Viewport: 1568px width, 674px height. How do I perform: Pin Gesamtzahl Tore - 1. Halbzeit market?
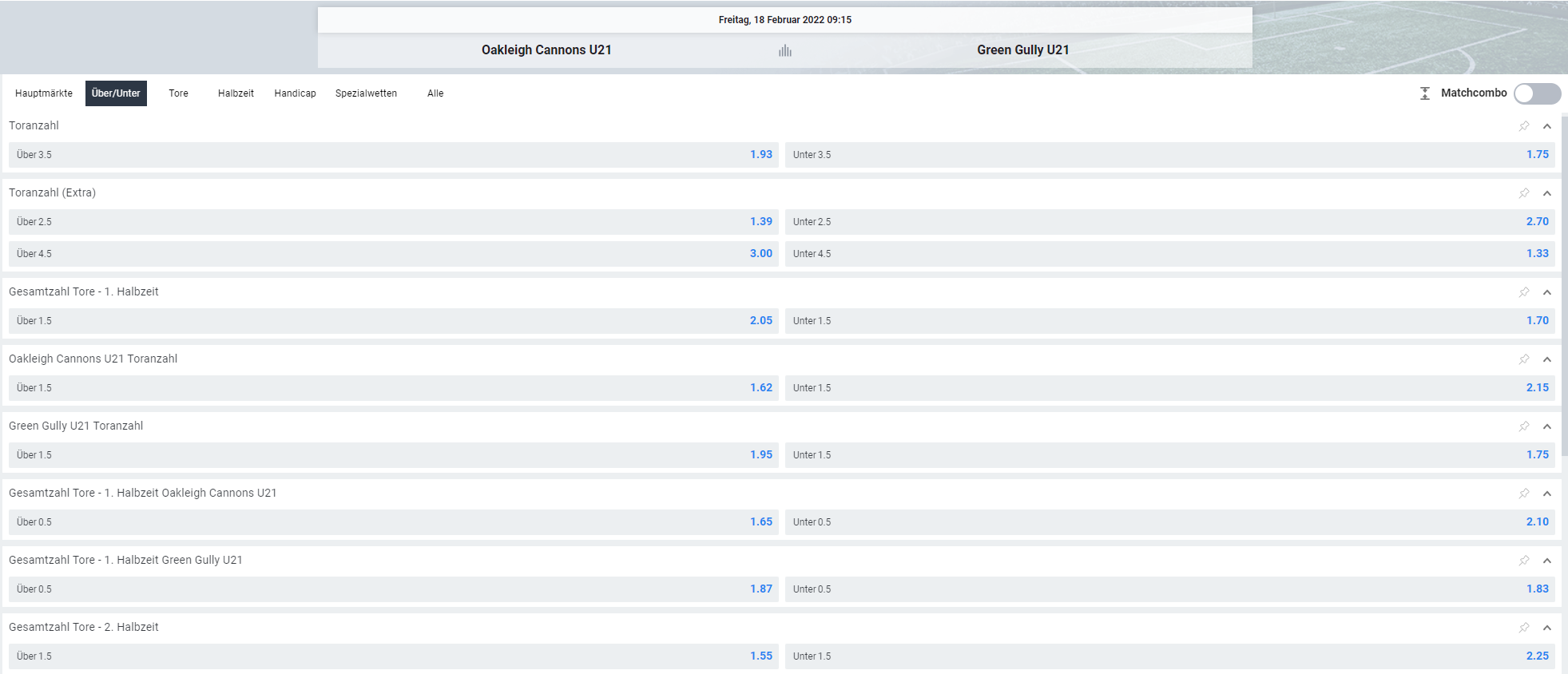(1524, 292)
